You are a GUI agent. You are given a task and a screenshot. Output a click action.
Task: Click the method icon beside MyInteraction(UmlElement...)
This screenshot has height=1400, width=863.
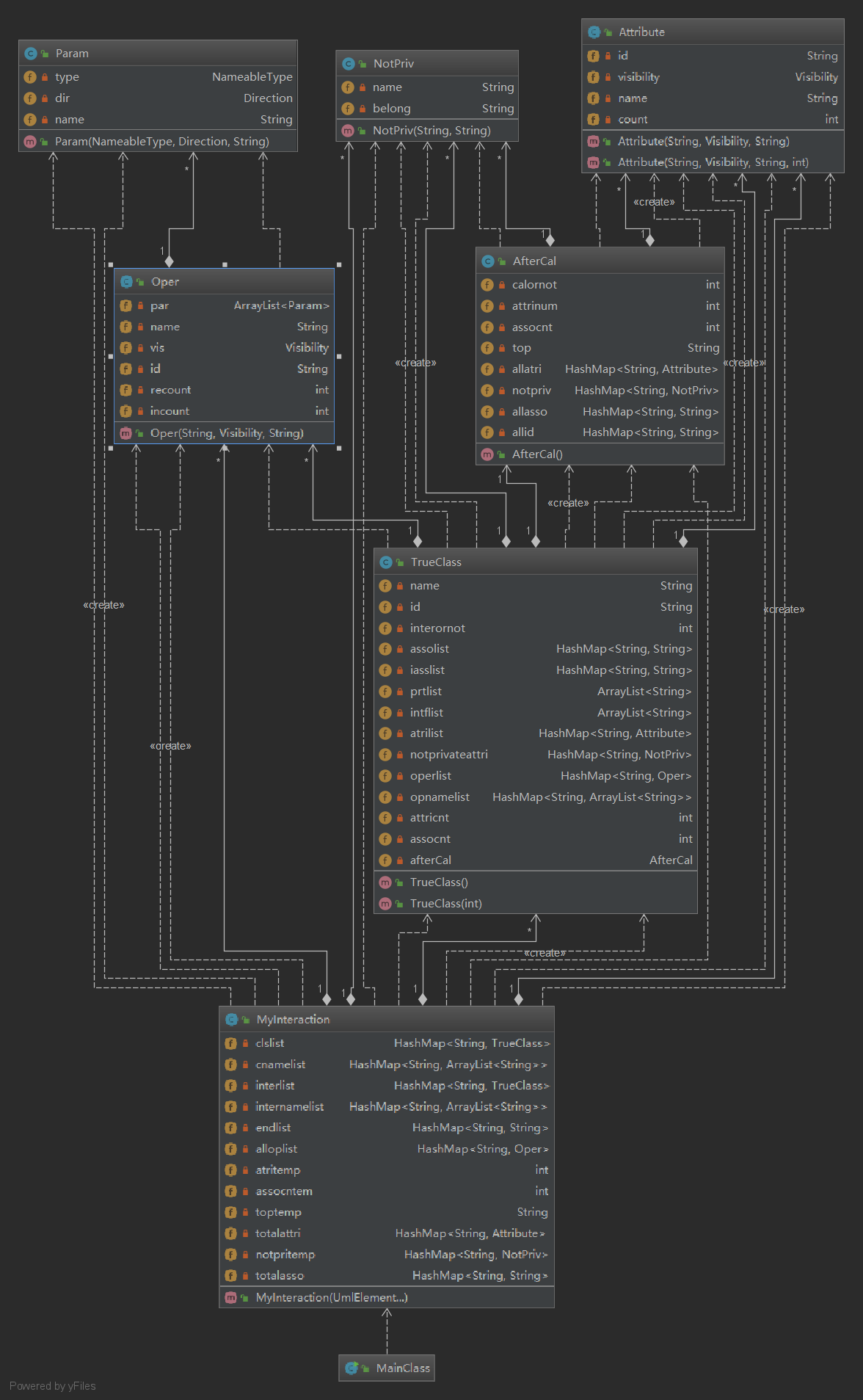[x=230, y=1298]
